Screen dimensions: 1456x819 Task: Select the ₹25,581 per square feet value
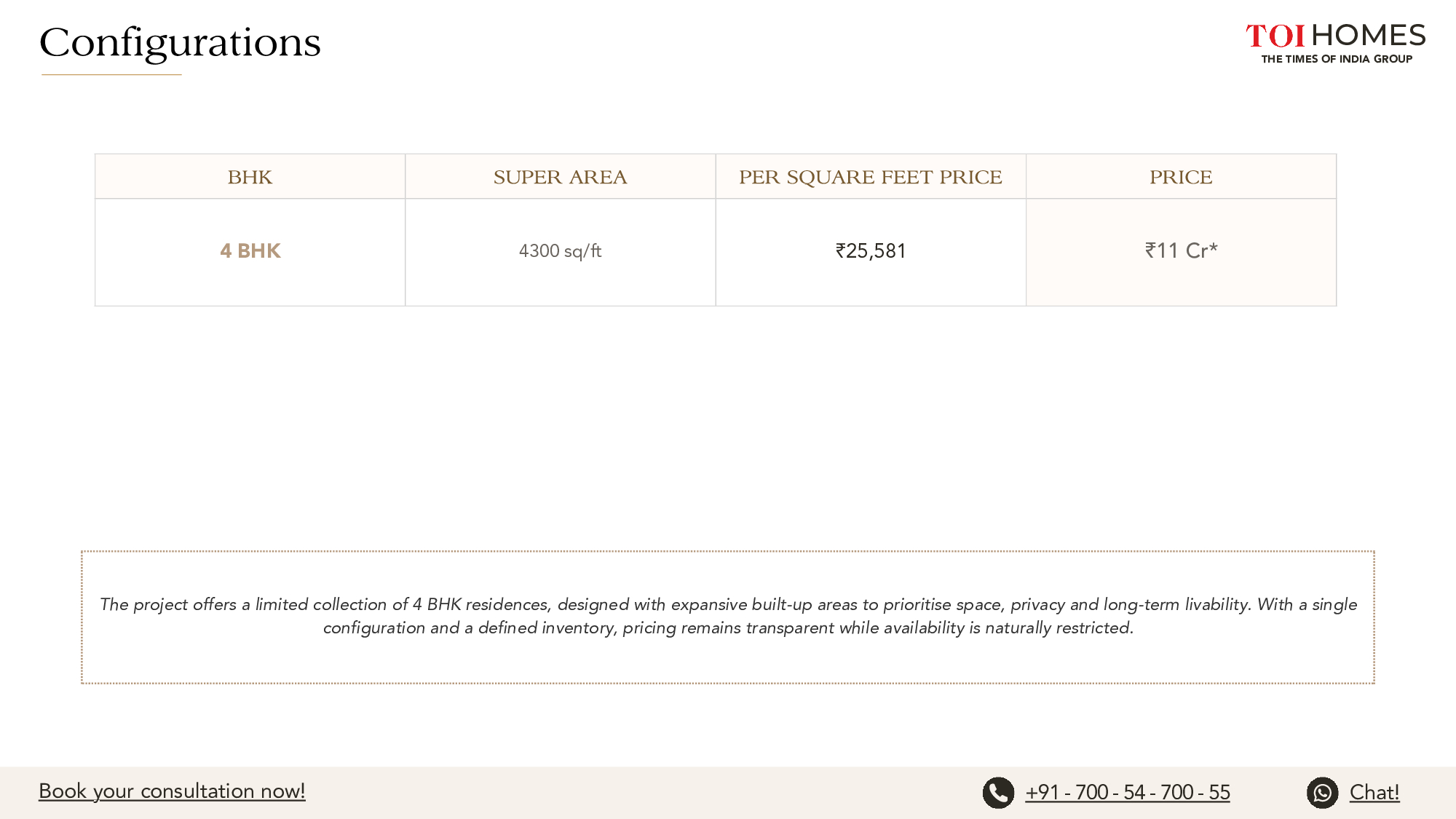(871, 251)
